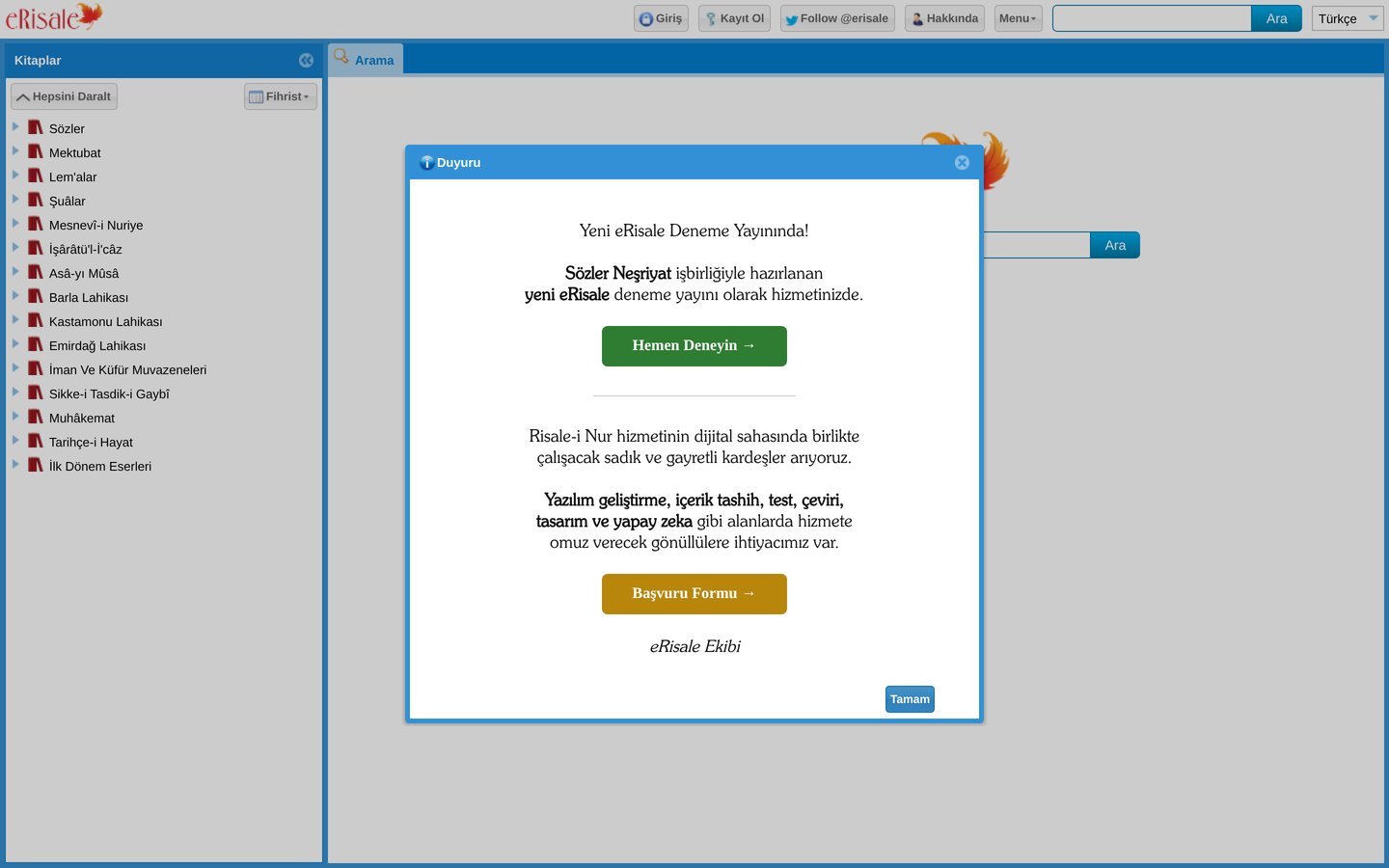Switch to the Arama tab
This screenshot has width=1389, height=868.
[366, 59]
